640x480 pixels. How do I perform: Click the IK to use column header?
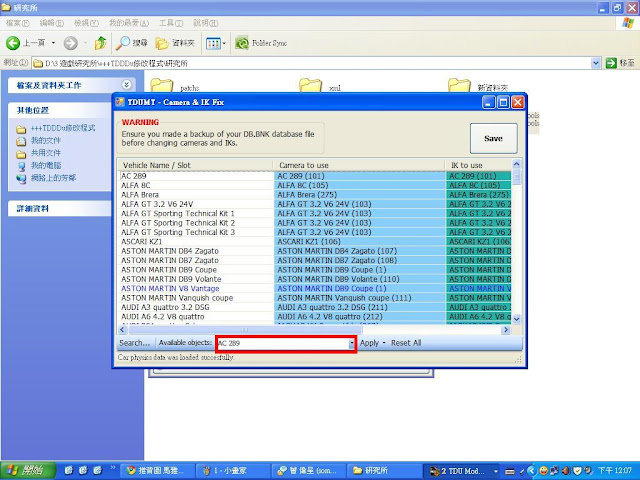(x=478, y=165)
